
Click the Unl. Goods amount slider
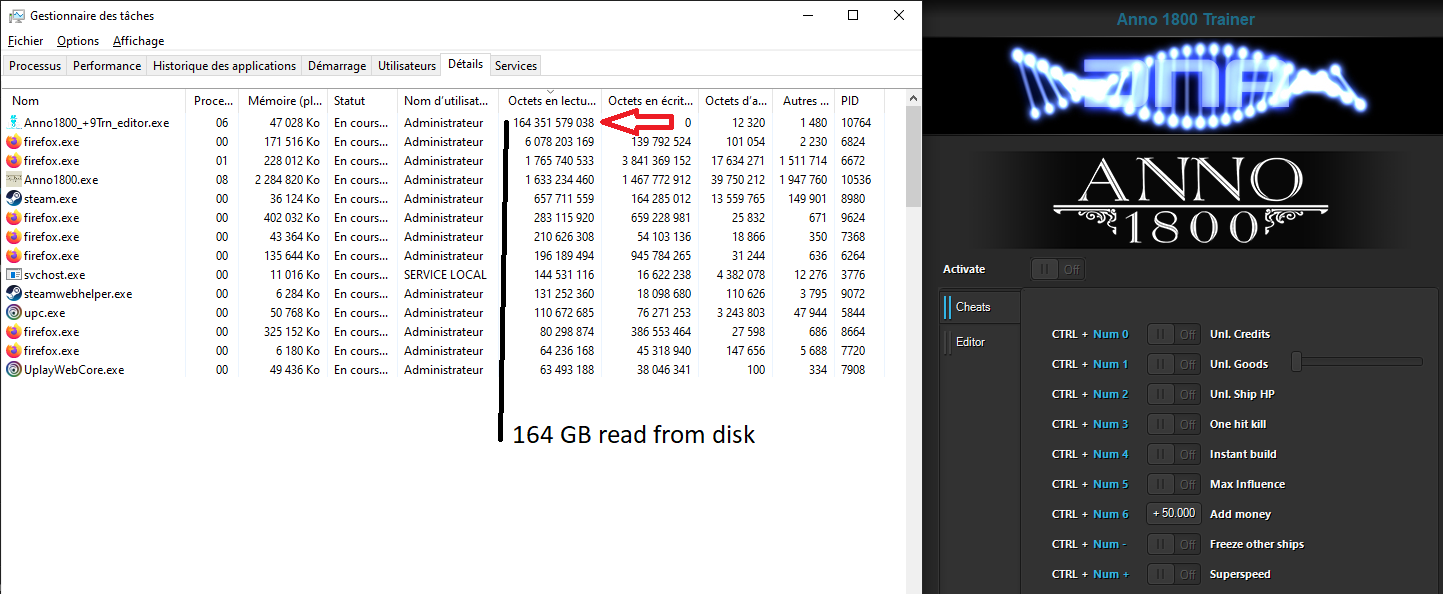[x=1357, y=362]
